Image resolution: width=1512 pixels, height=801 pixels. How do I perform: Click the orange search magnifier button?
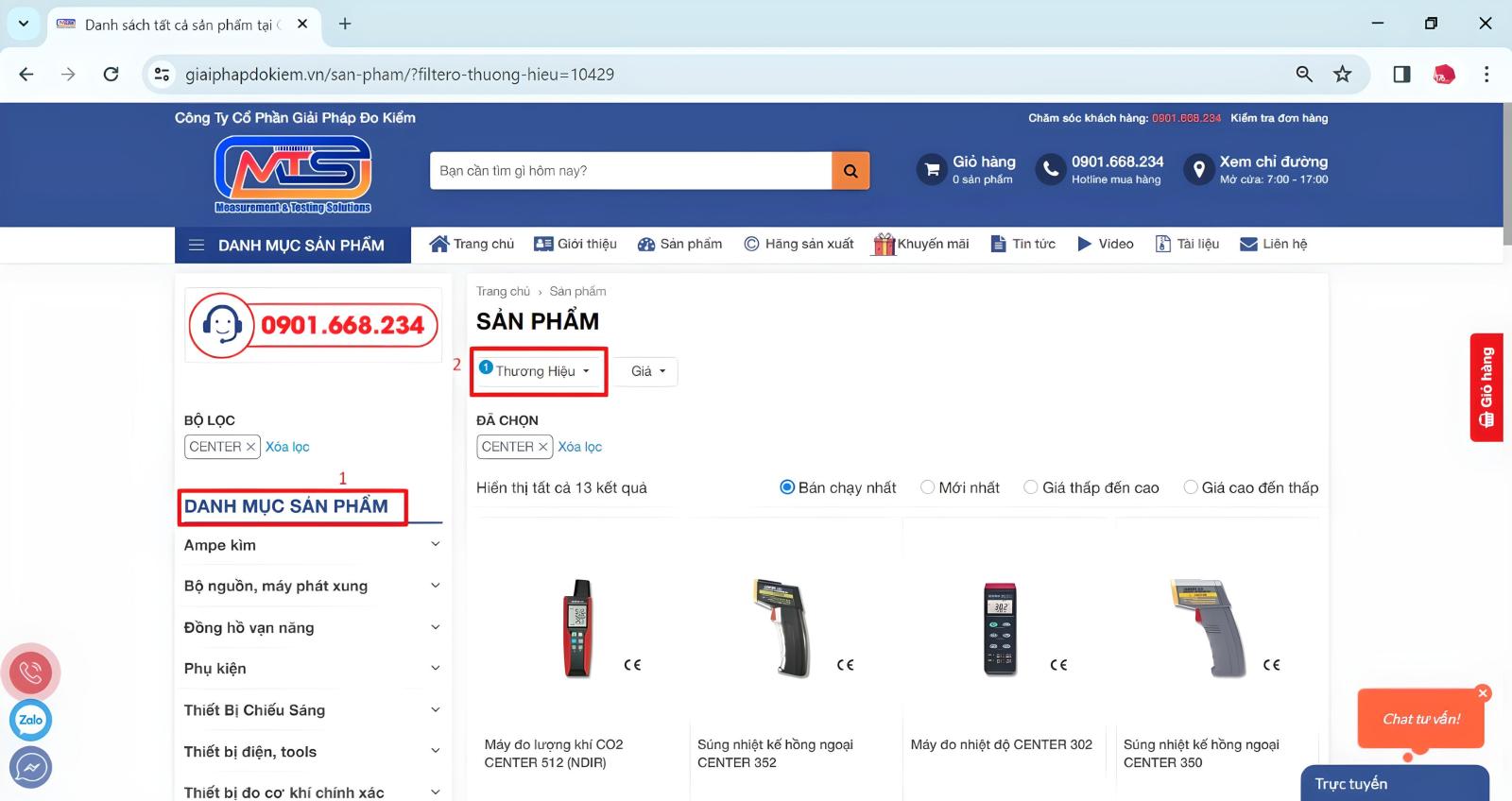[850, 171]
